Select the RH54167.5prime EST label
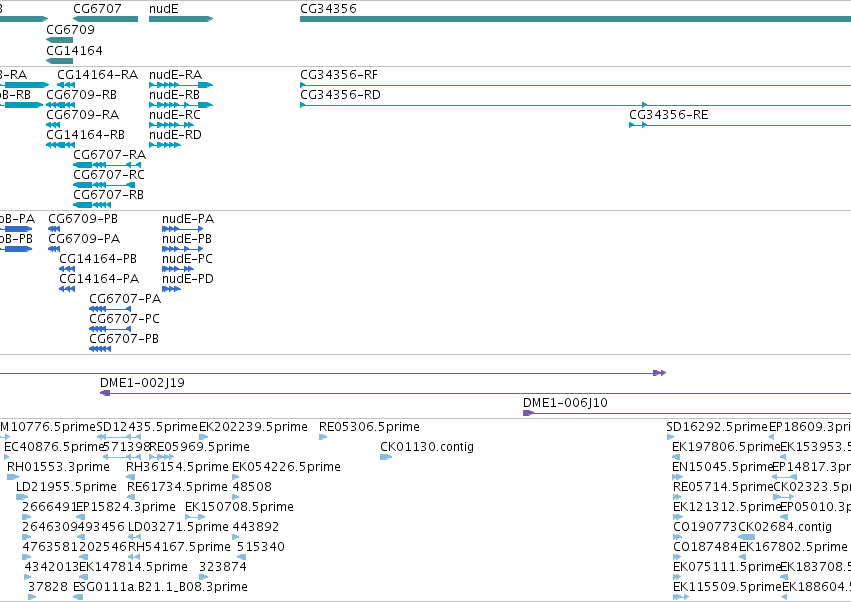 pyautogui.click(x=179, y=547)
